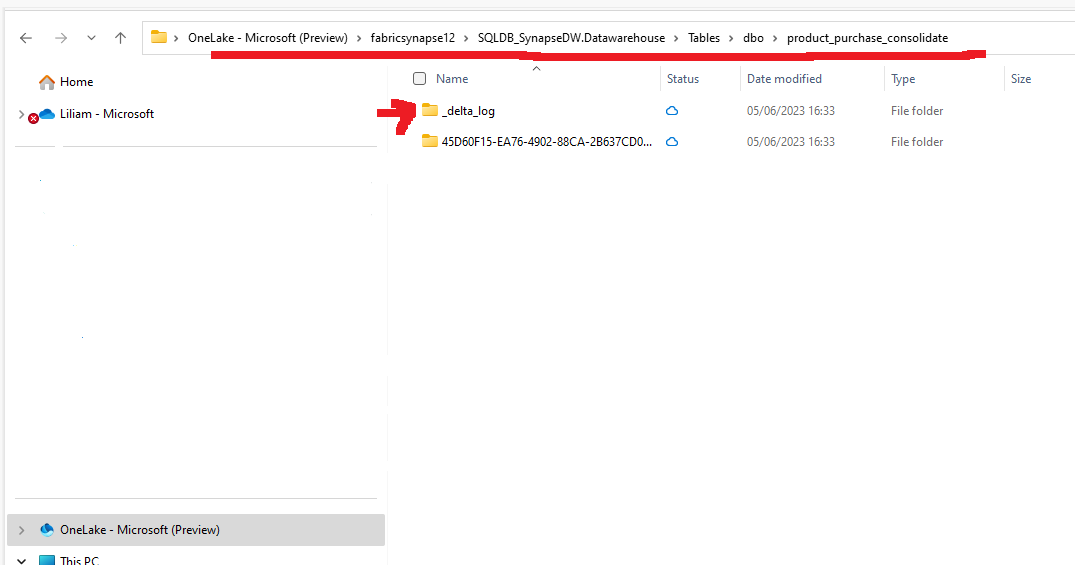
Task: Click 45D60F15 folder icon
Action: coord(430,141)
